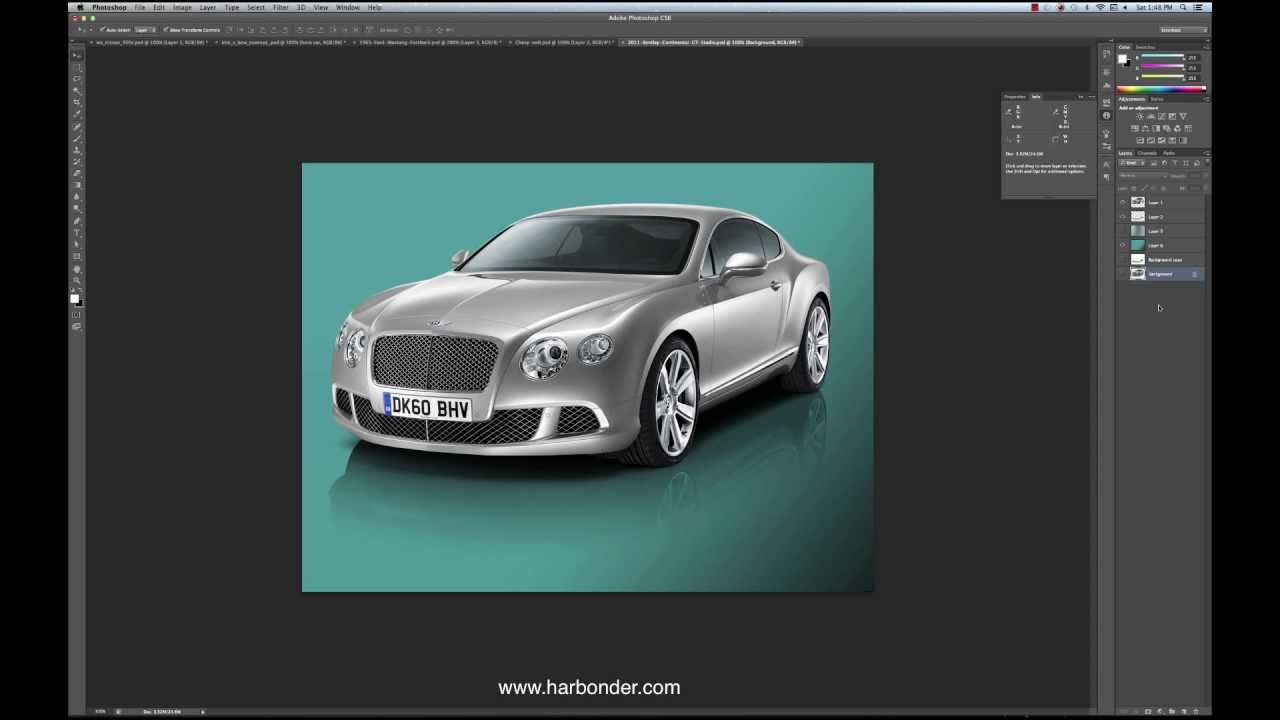This screenshot has width=1280, height=720.
Task: Show Layer 3 via its visibility box
Action: (x=1122, y=231)
